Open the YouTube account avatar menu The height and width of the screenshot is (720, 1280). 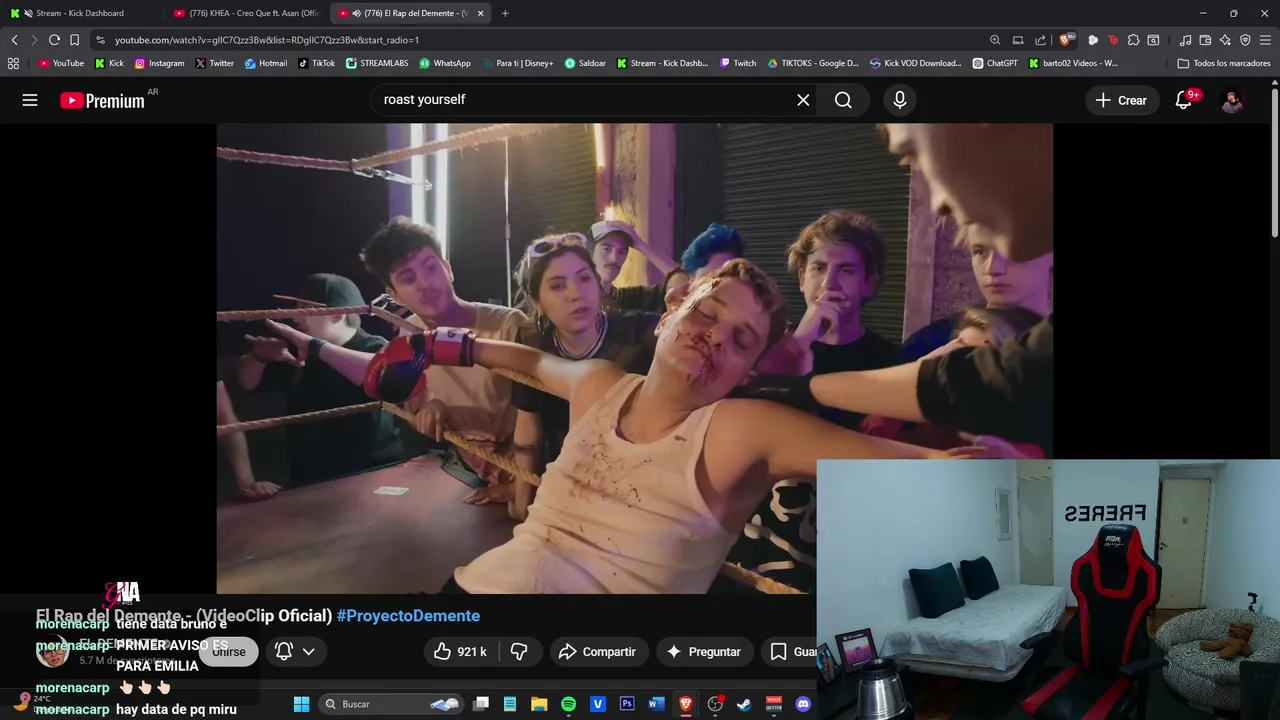point(1232,100)
